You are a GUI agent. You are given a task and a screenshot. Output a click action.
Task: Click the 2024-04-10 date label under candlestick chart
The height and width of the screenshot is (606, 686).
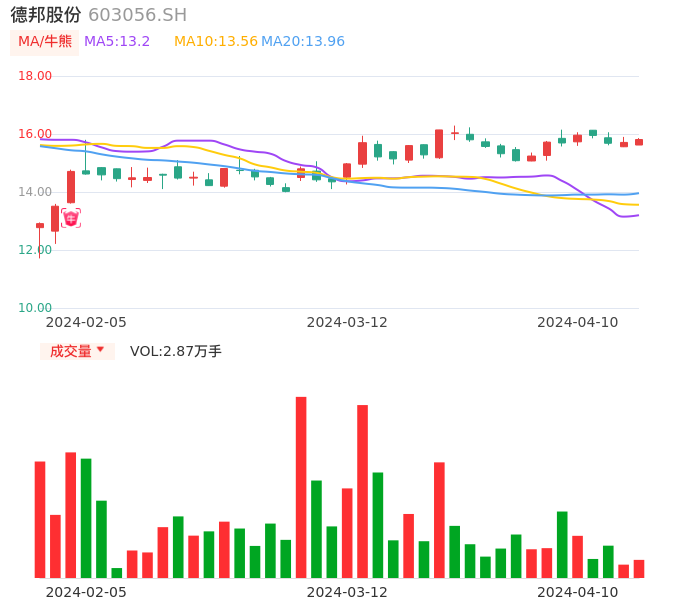click(x=578, y=322)
